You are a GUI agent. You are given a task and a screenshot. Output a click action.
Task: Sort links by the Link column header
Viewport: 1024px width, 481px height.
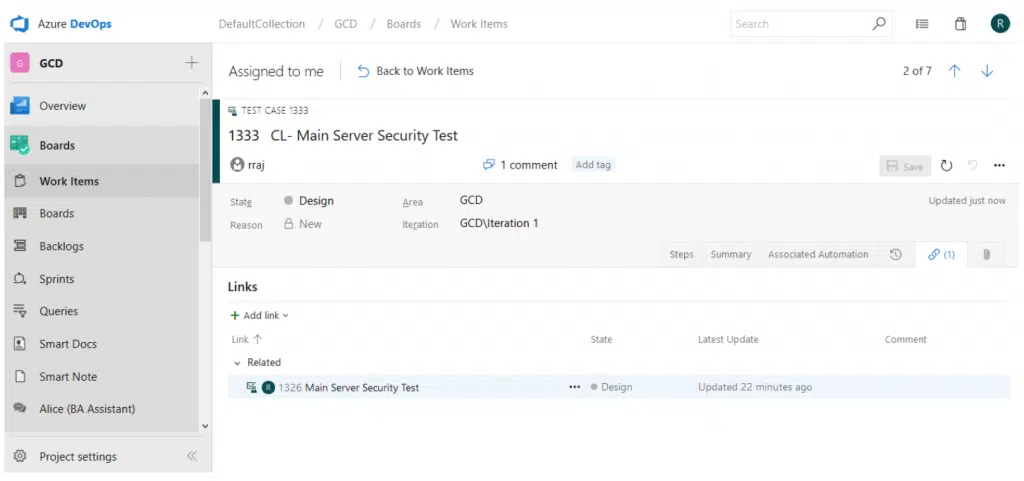240,340
